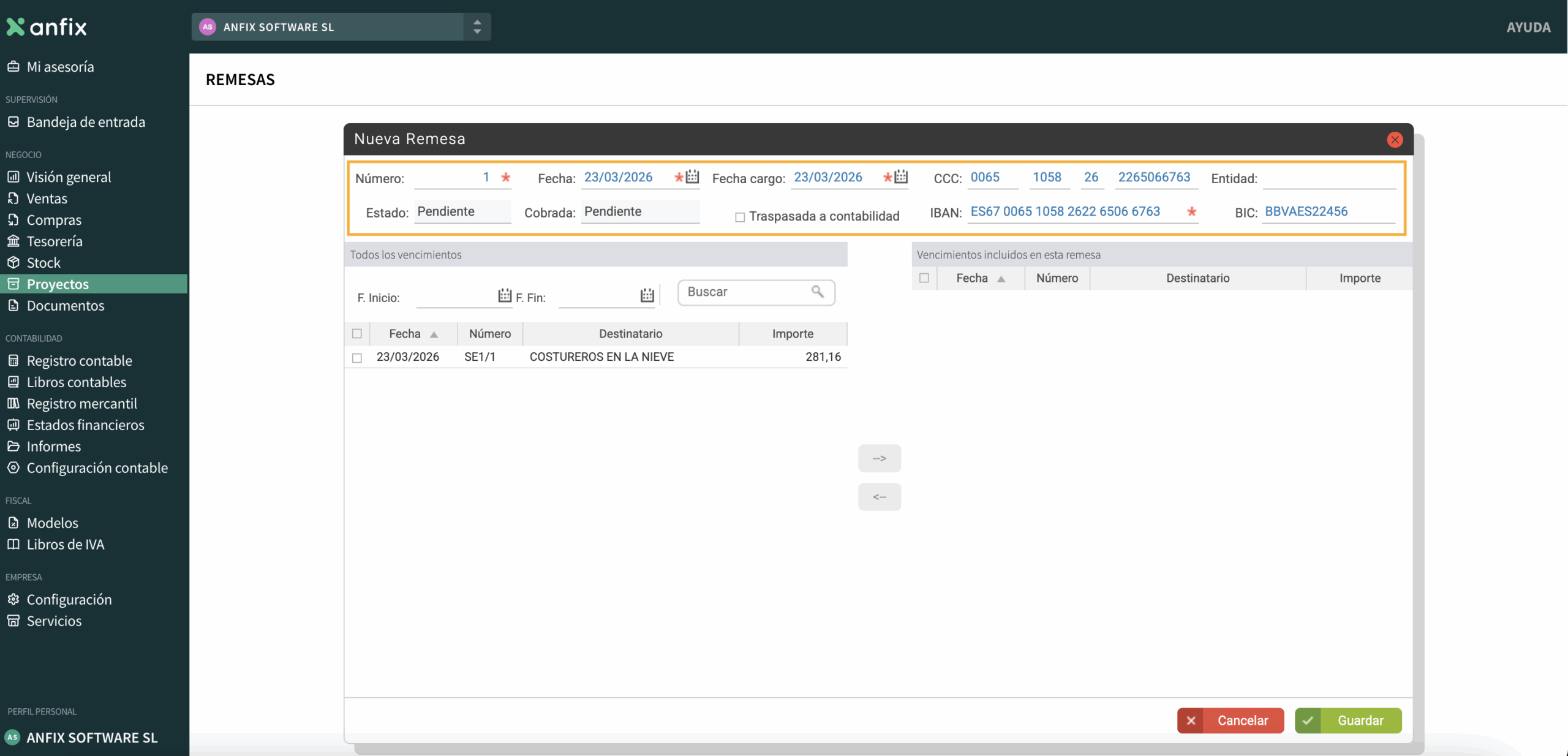Click the anfix logo
The image size is (1568, 756).
point(47,27)
